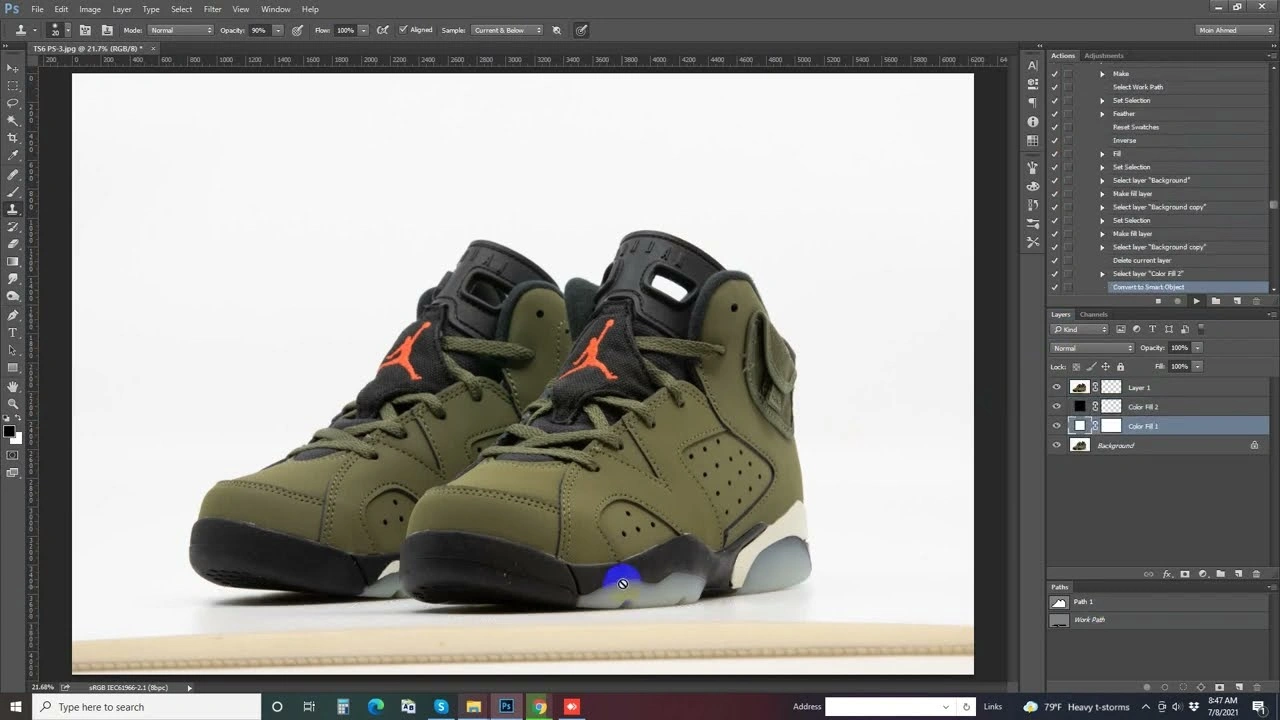Click the add layer style fx icon
Viewport: 1280px width, 720px height.
pos(1167,574)
